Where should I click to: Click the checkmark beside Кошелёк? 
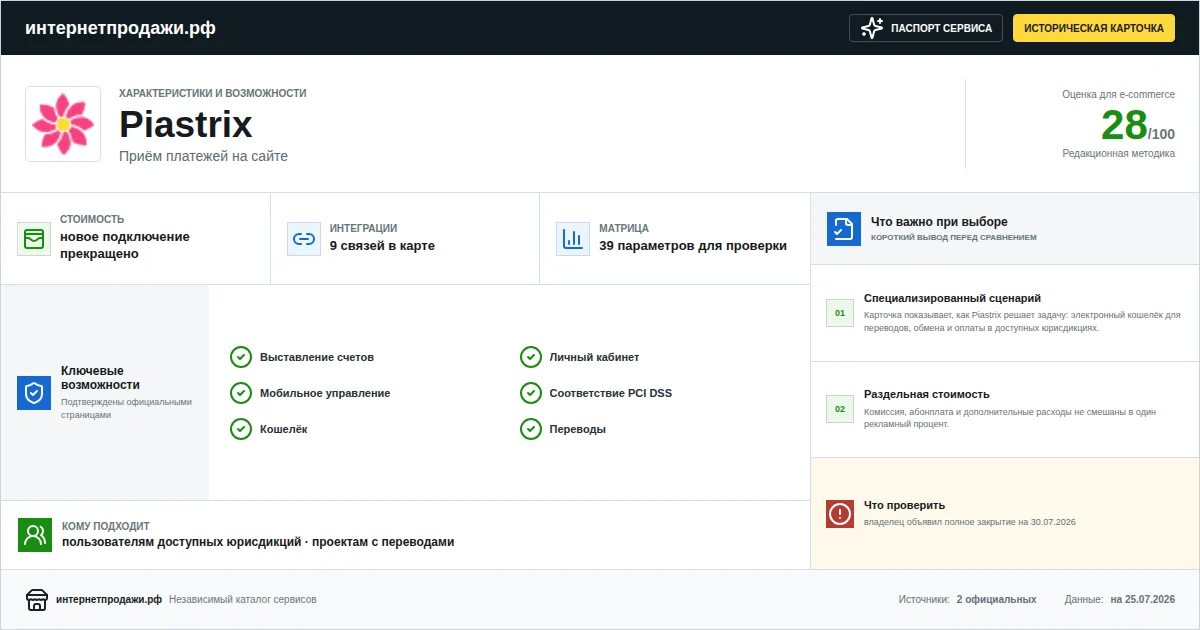point(241,429)
